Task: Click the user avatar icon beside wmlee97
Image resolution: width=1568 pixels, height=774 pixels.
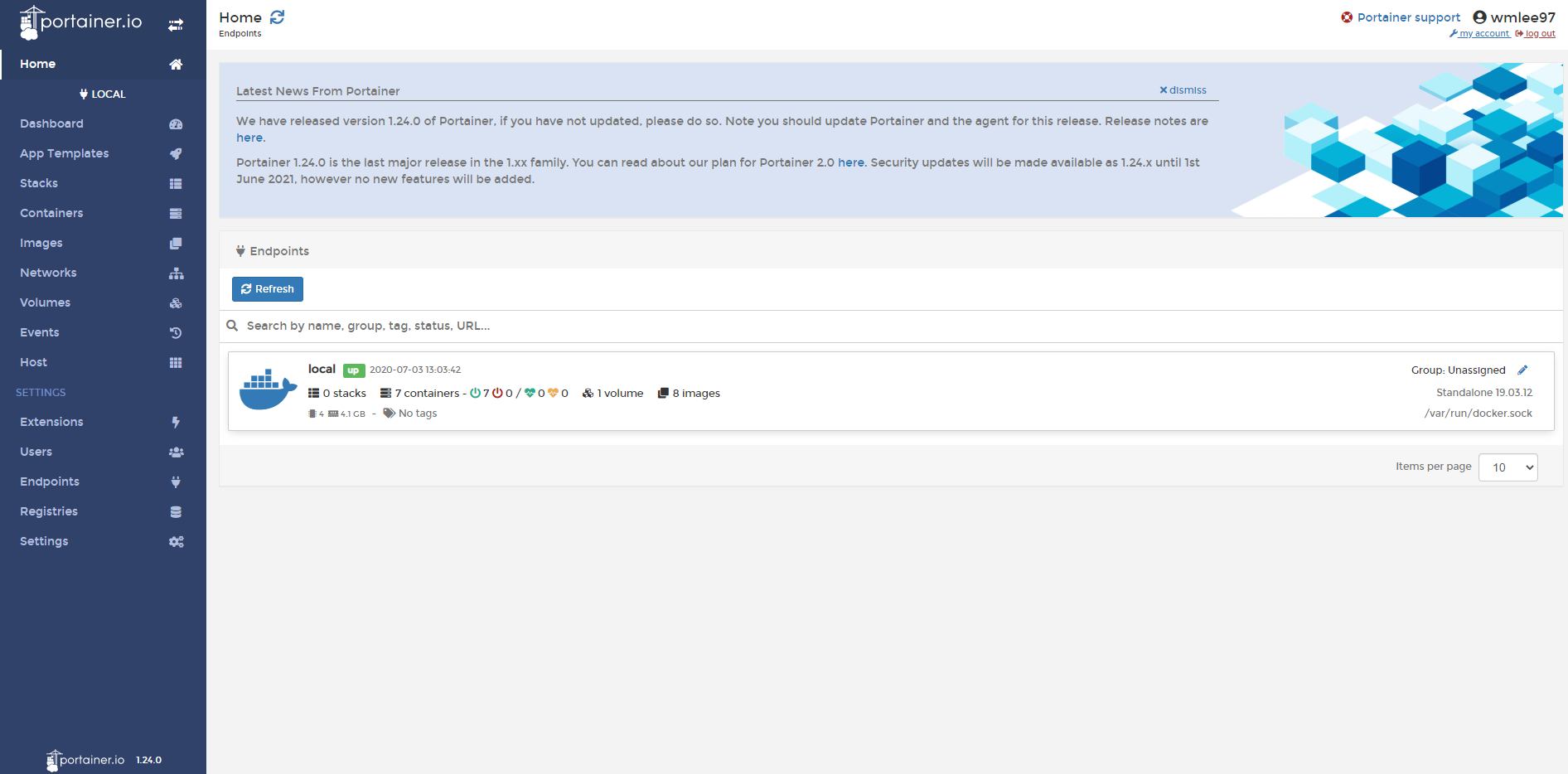Action: pos(1479,17)
